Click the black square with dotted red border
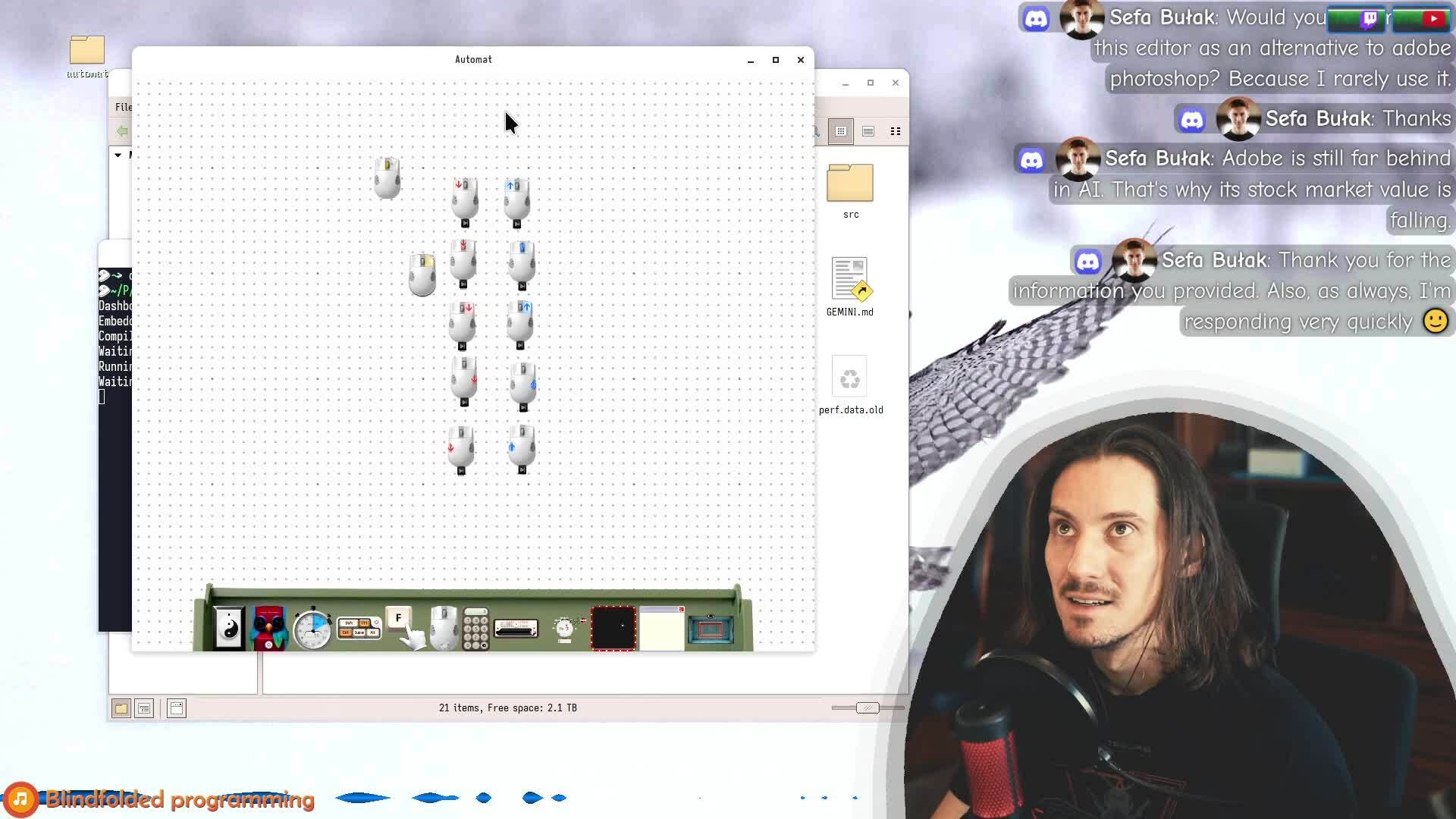1456x819 pixels. (613, 627)
